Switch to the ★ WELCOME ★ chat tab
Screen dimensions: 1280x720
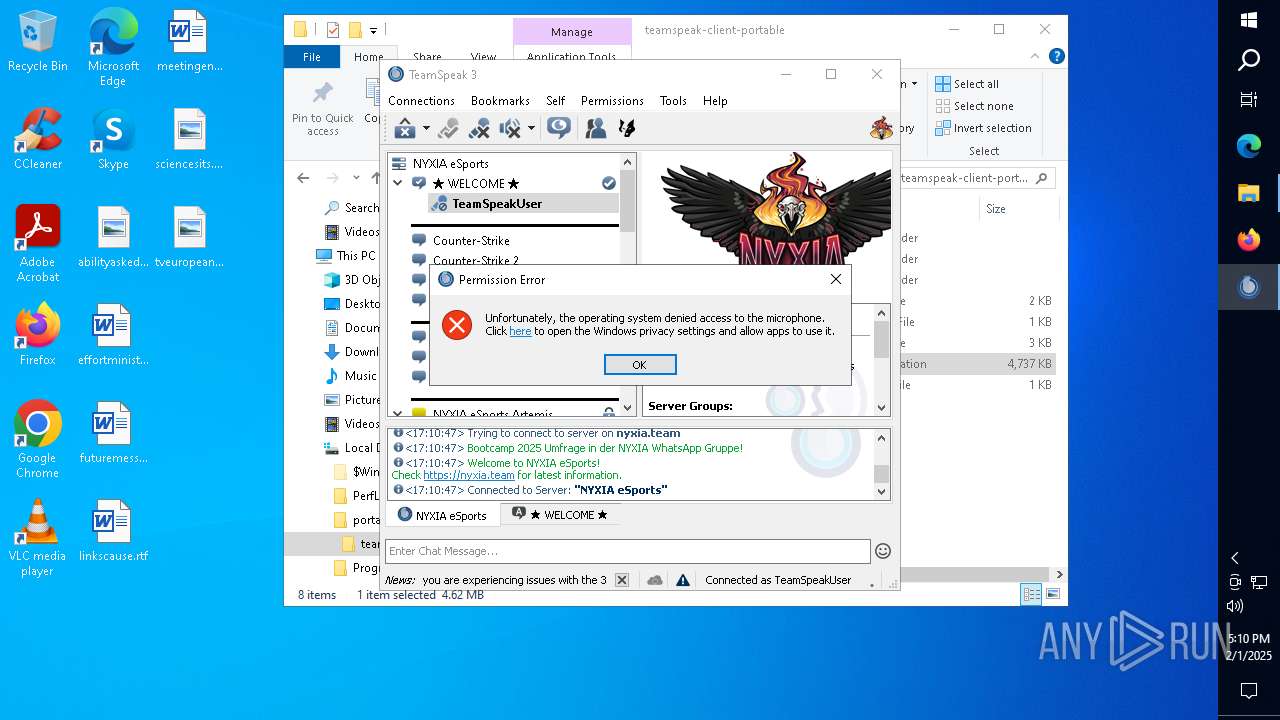pos(560,515)
